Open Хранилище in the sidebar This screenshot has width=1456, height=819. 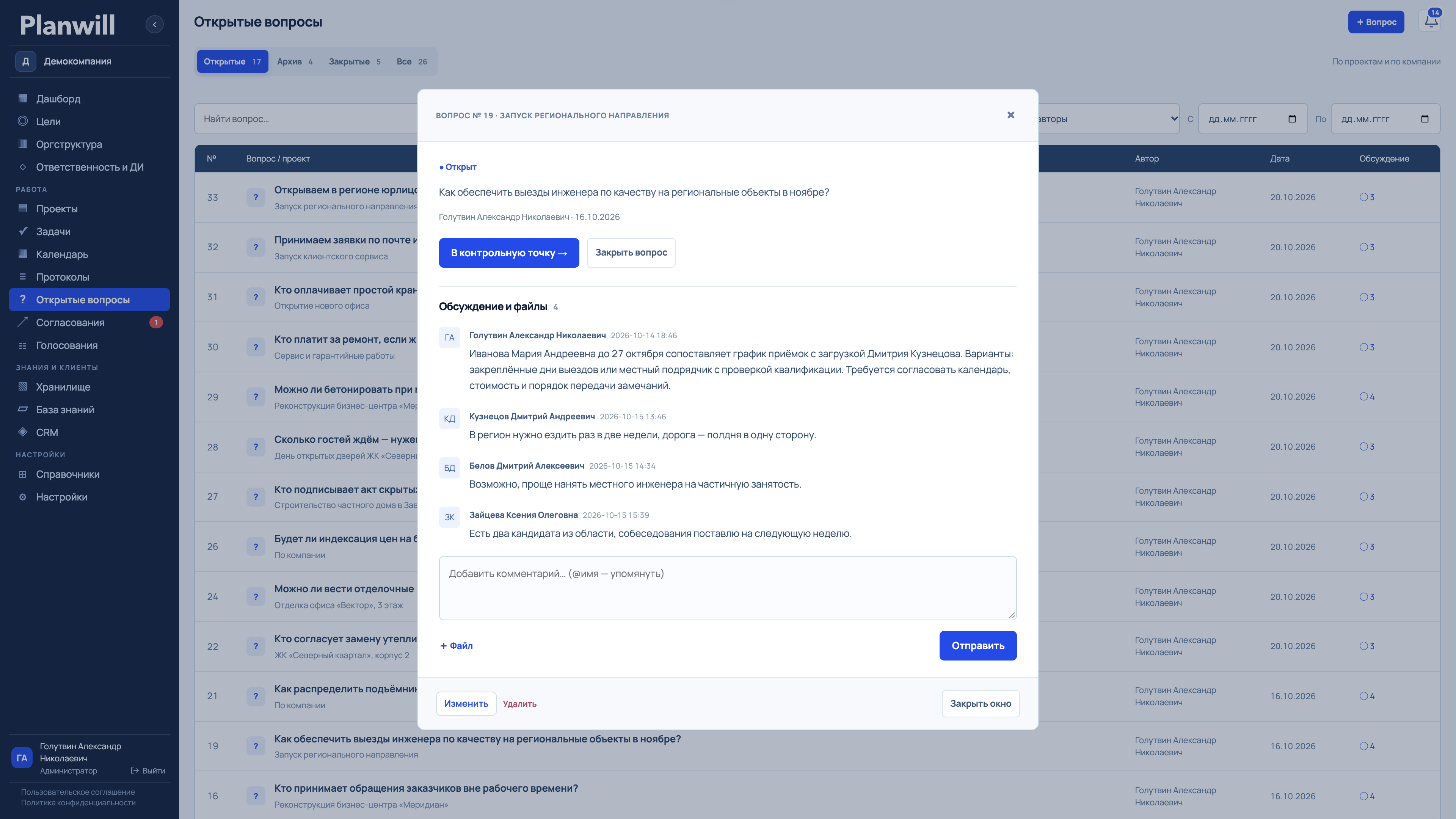(90, 387)
